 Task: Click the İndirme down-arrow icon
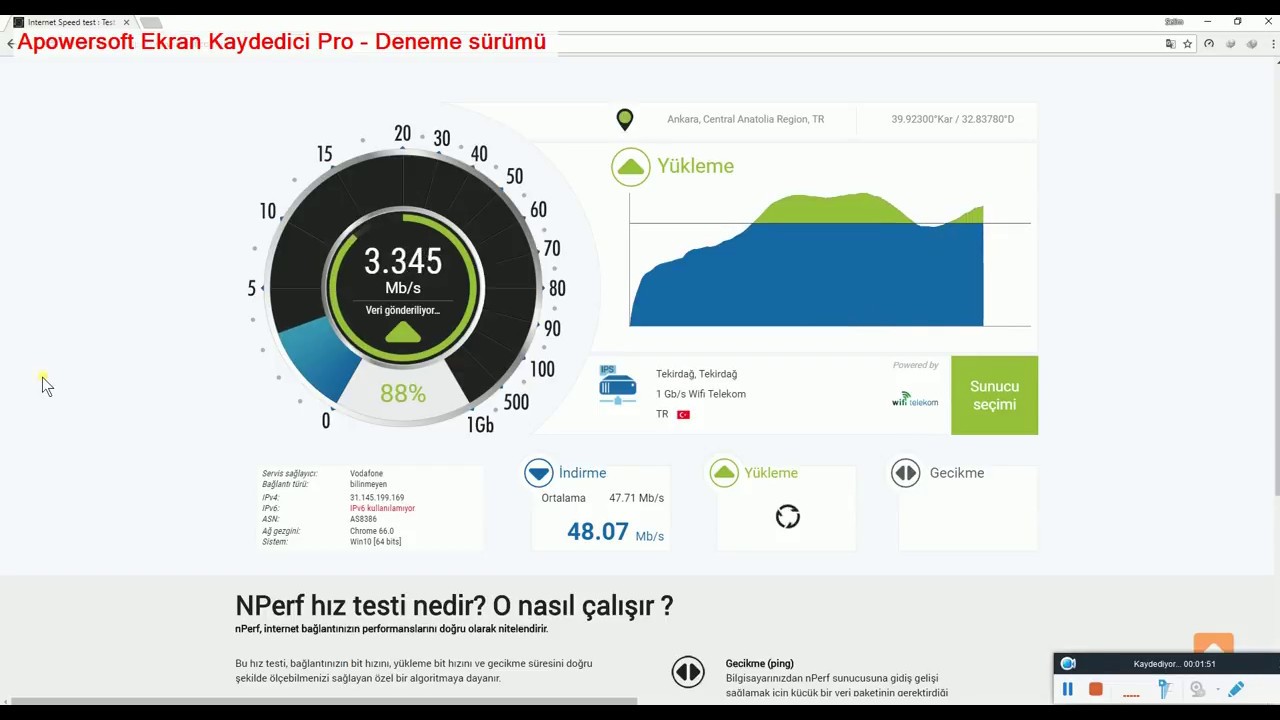point(538,473)
